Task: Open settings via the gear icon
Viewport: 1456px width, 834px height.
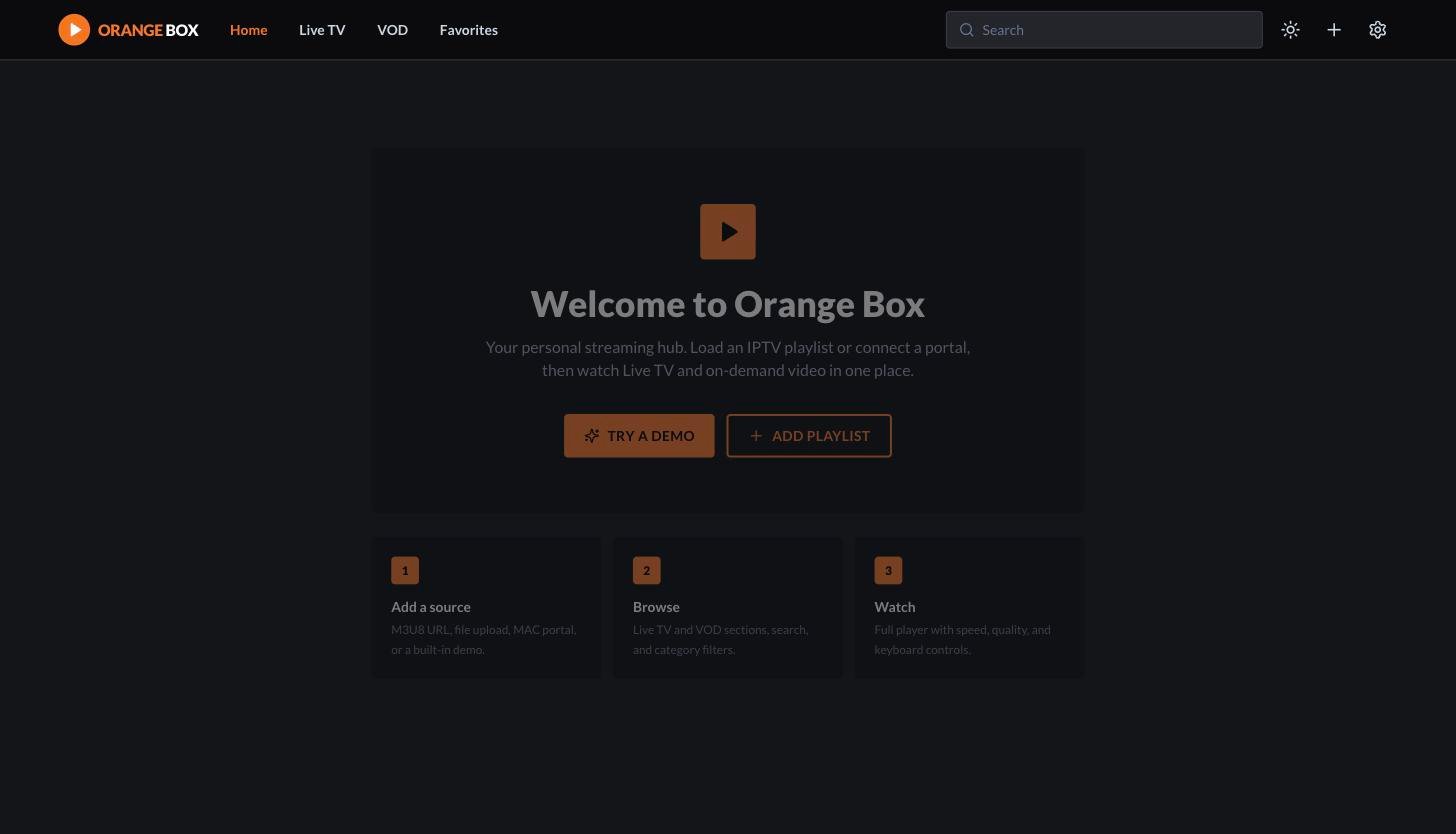Action: pos(1378,30)
